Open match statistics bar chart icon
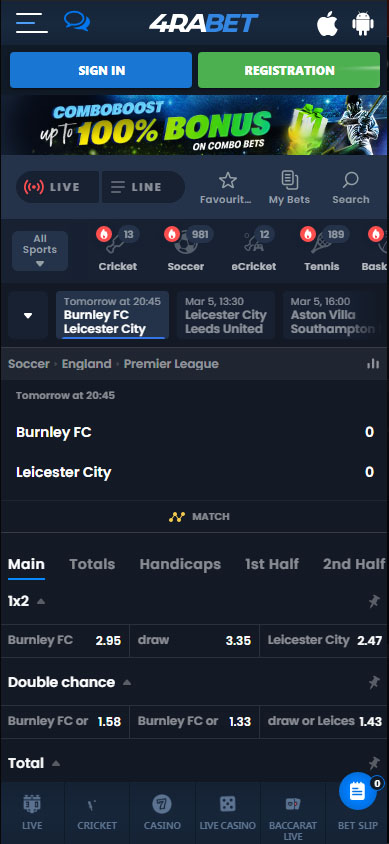The height and width of the screenshot is (844, 389). pos(373,364)
